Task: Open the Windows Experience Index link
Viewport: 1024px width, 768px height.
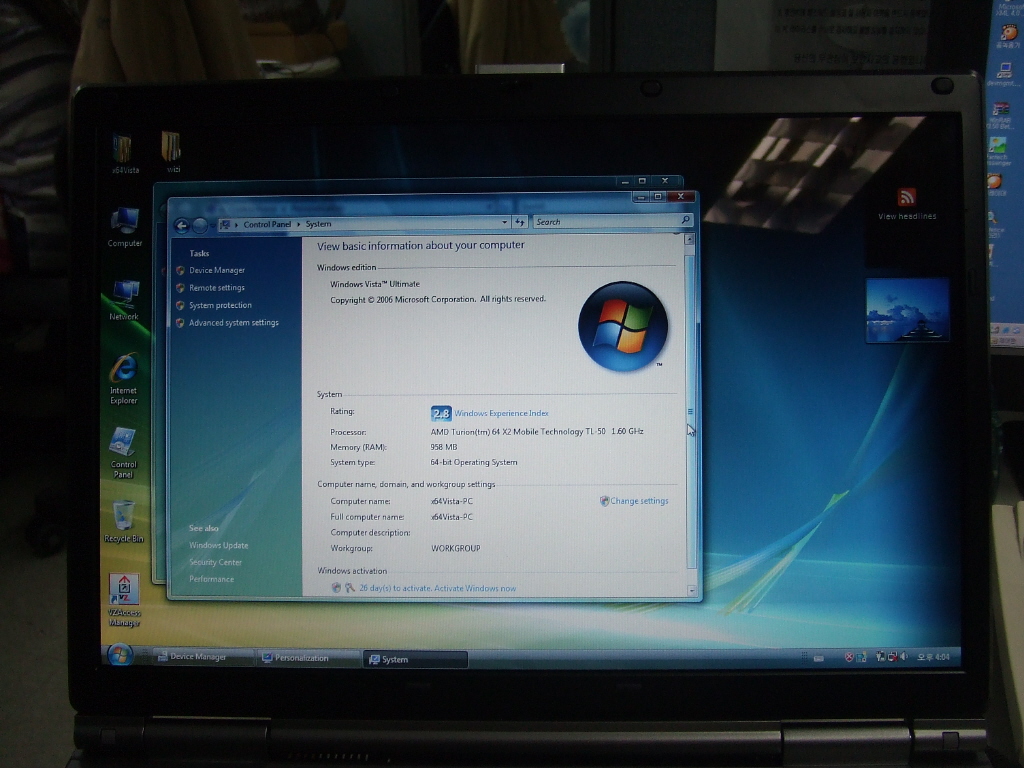Action: 501,413
